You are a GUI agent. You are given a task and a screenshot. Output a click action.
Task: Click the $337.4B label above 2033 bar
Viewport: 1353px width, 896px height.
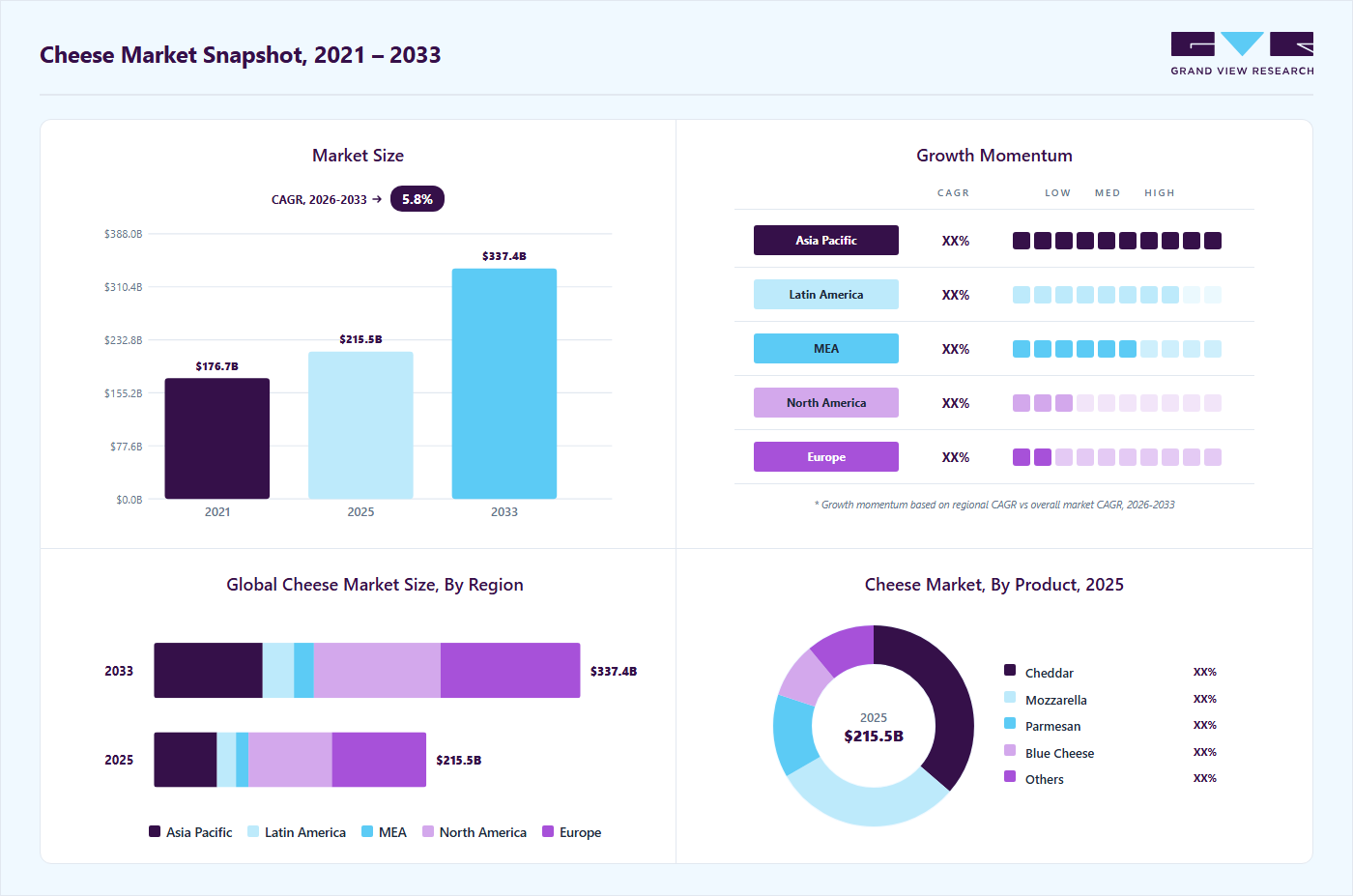click(x=504, y=256)
